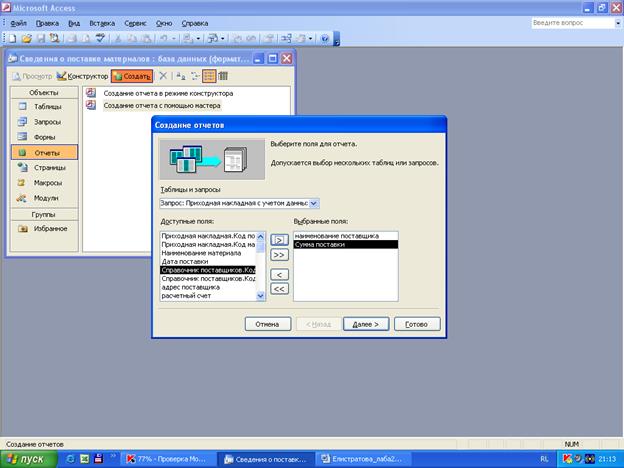Viewport: 624px width, 468px height.
Task: Click the > add field button
Action: coord(279,240)
